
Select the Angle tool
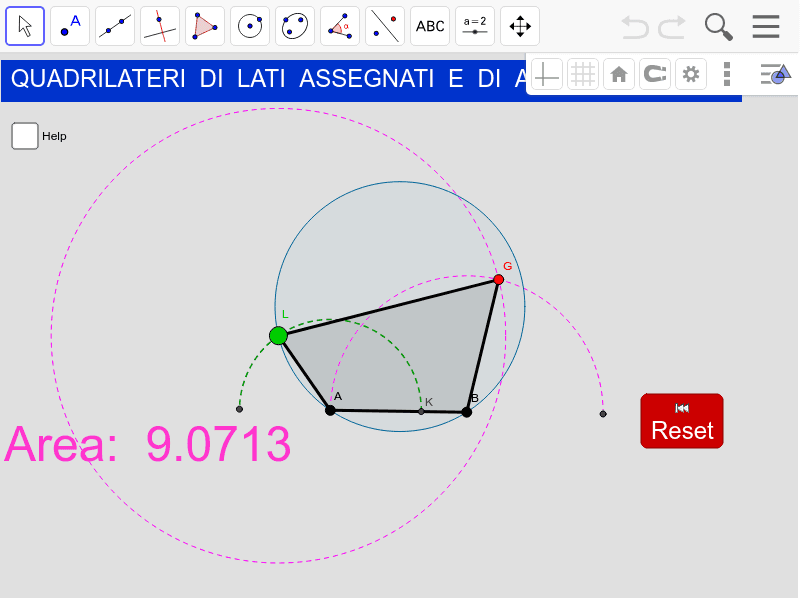coord(340,26)
